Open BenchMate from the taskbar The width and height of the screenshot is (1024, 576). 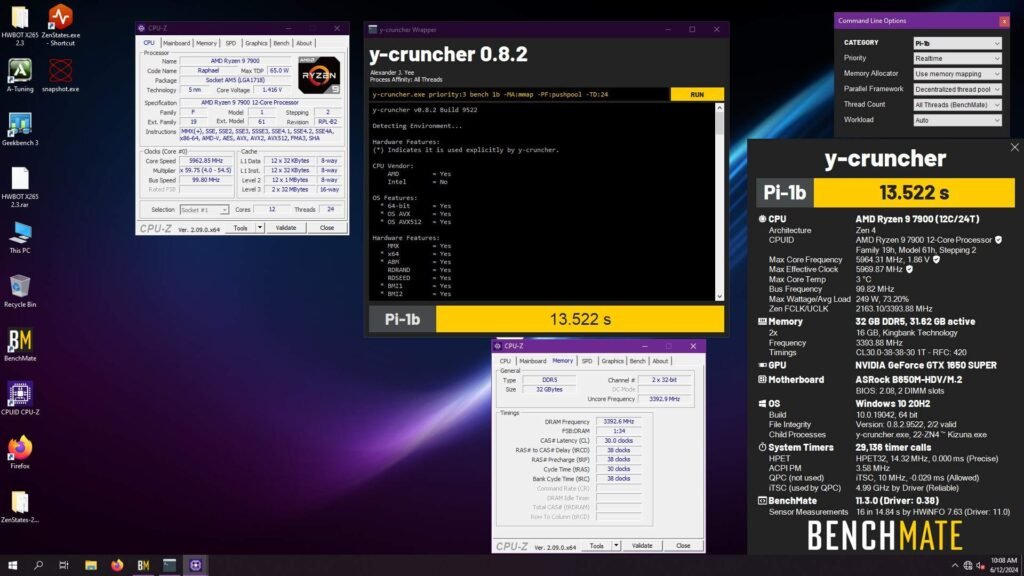pyautogui.click(x=143, y=565)
